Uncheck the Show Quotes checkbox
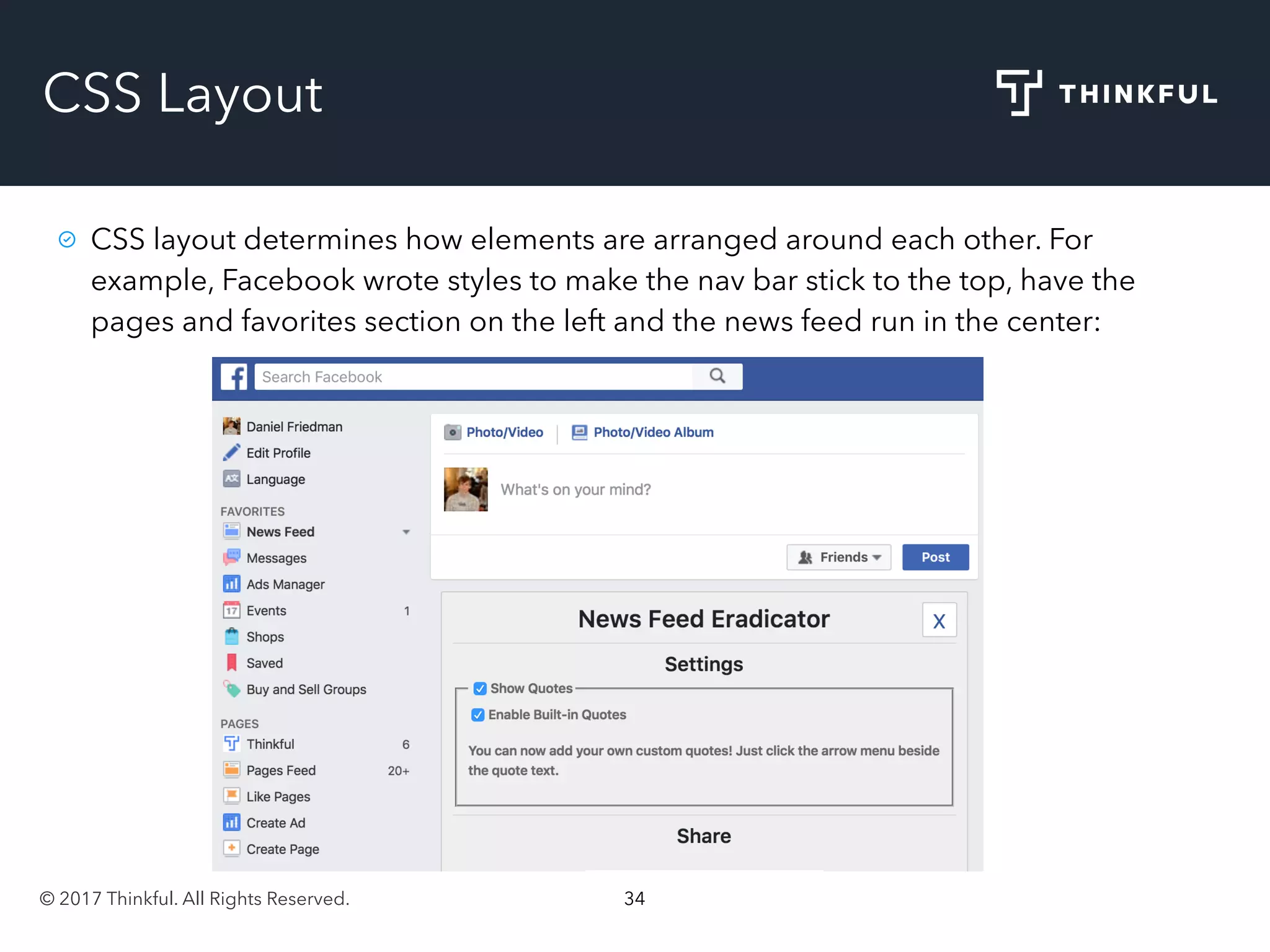The width and height of the screenshot is (1270, 952). (480, 689)
